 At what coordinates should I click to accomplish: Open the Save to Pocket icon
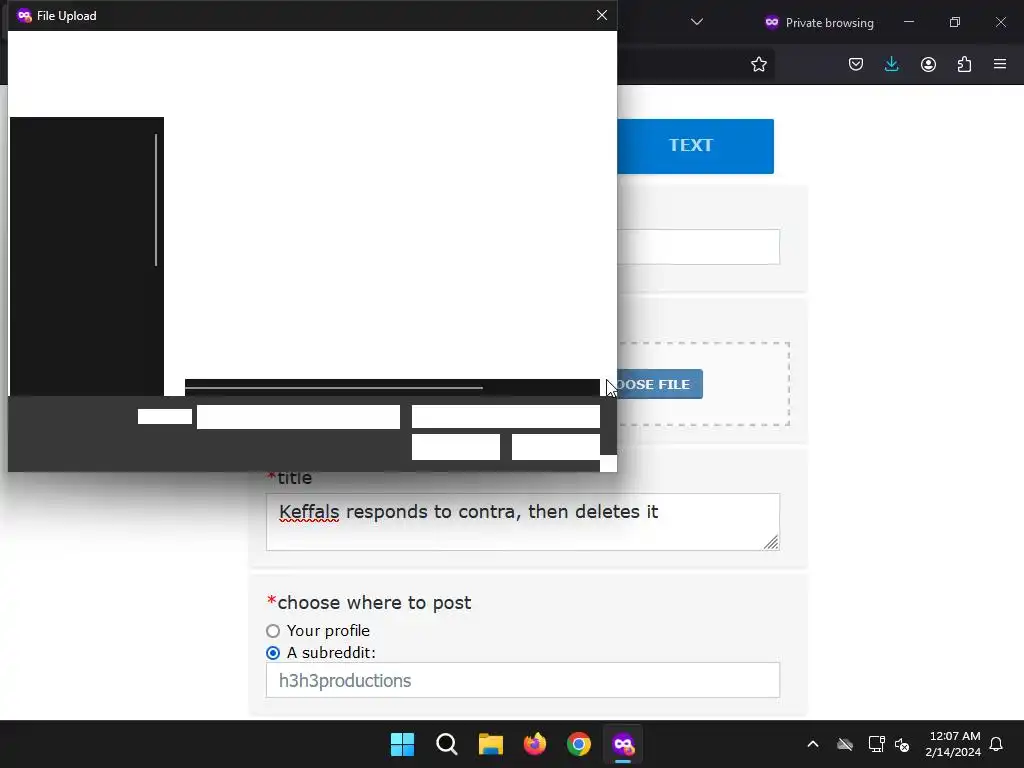coord(856,64)
